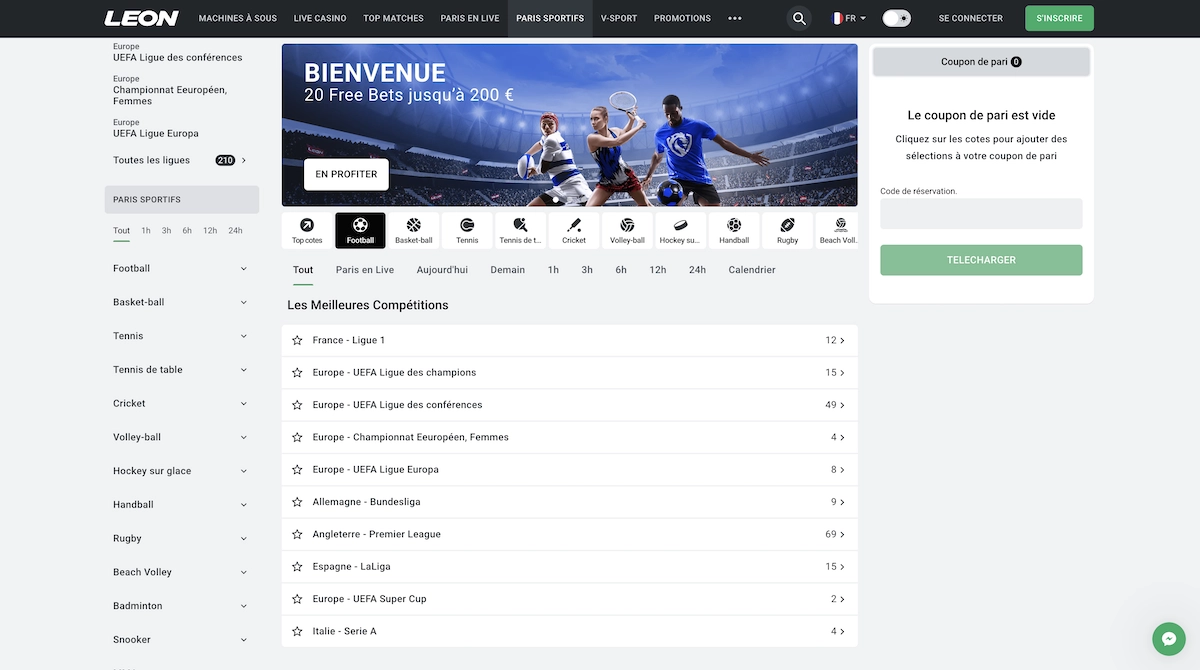Favorite France - Ligue 1 with its star
The height and width of the screenshot is (670, 1200).
pos(296,340)
